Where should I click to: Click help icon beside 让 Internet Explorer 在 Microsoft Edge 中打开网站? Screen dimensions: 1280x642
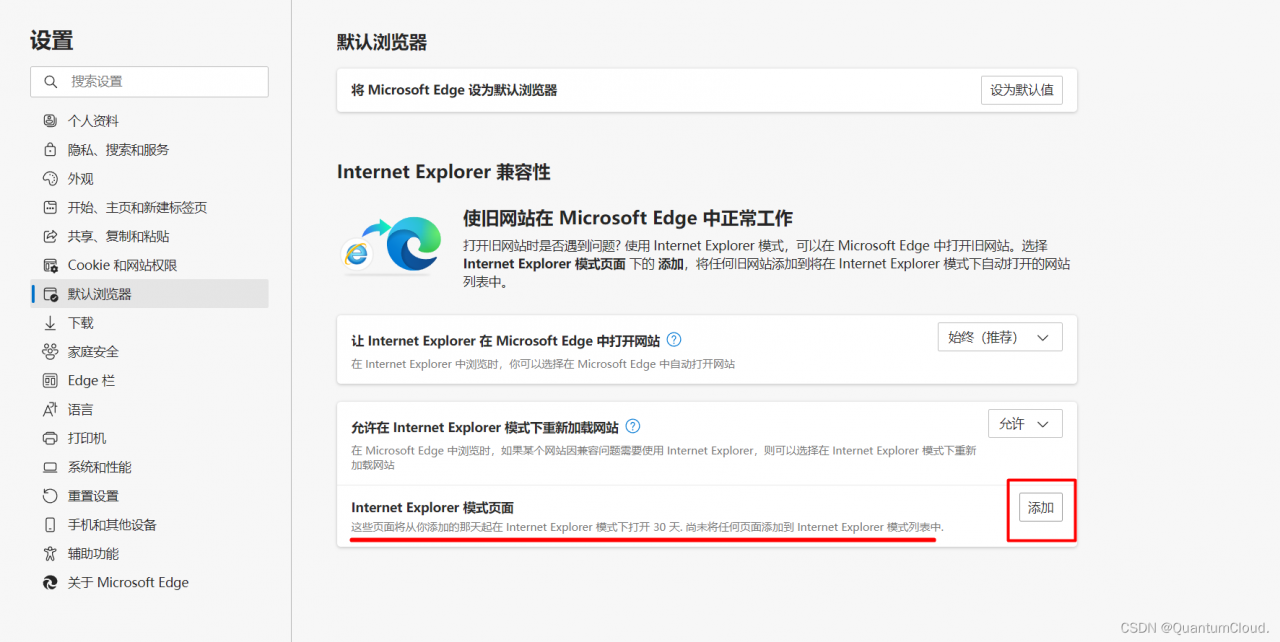[674, 340]
